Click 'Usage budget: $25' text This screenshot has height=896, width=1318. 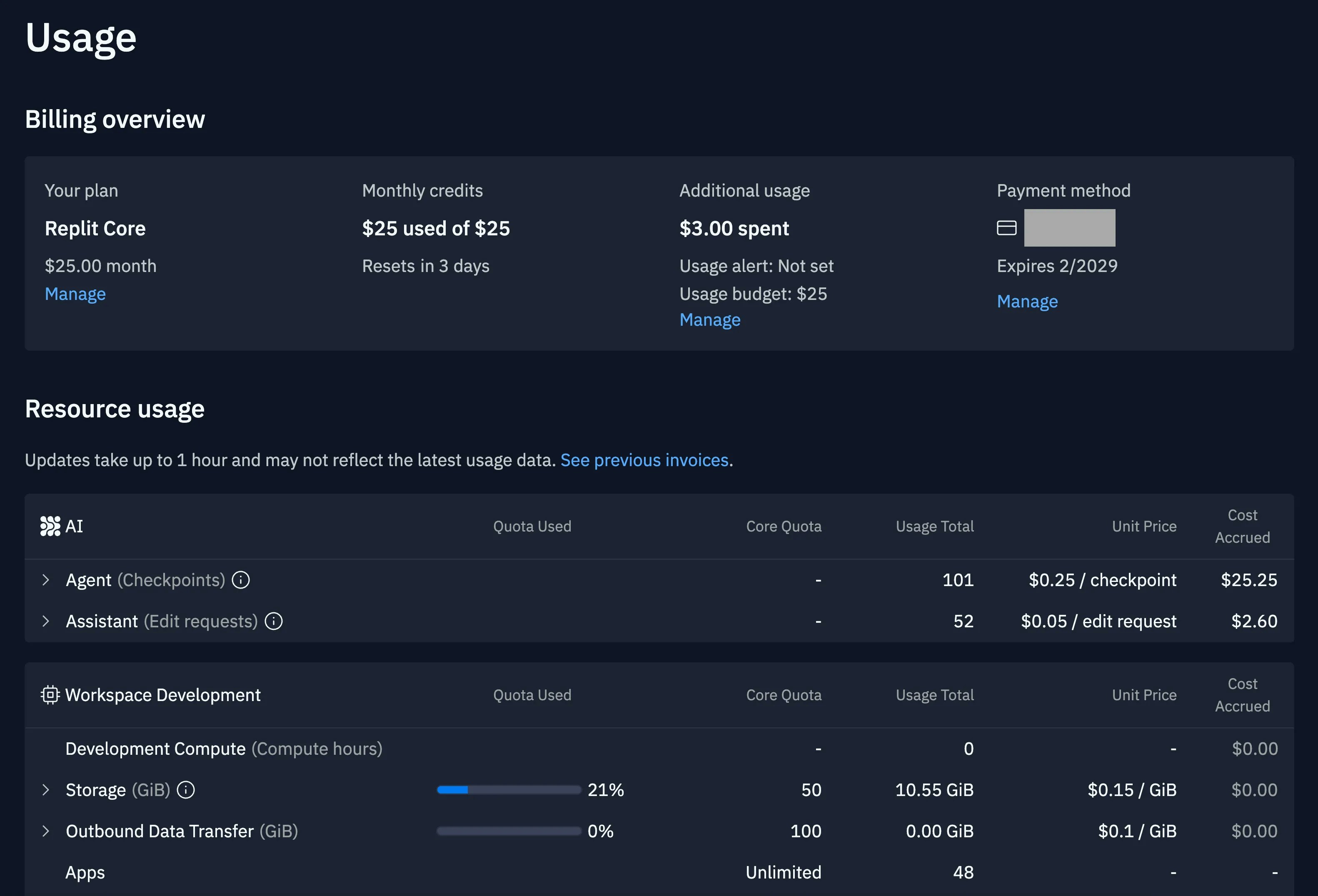[753, 294]
